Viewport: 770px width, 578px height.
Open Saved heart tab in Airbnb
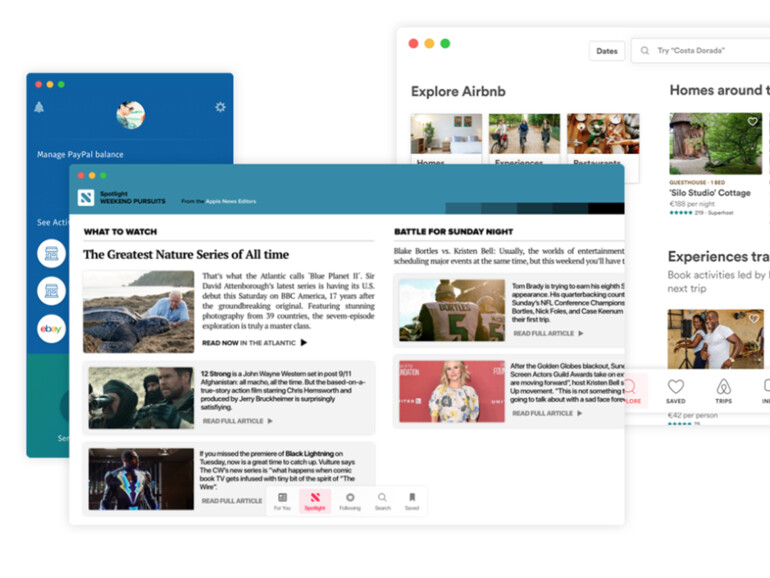click(676, 391)
